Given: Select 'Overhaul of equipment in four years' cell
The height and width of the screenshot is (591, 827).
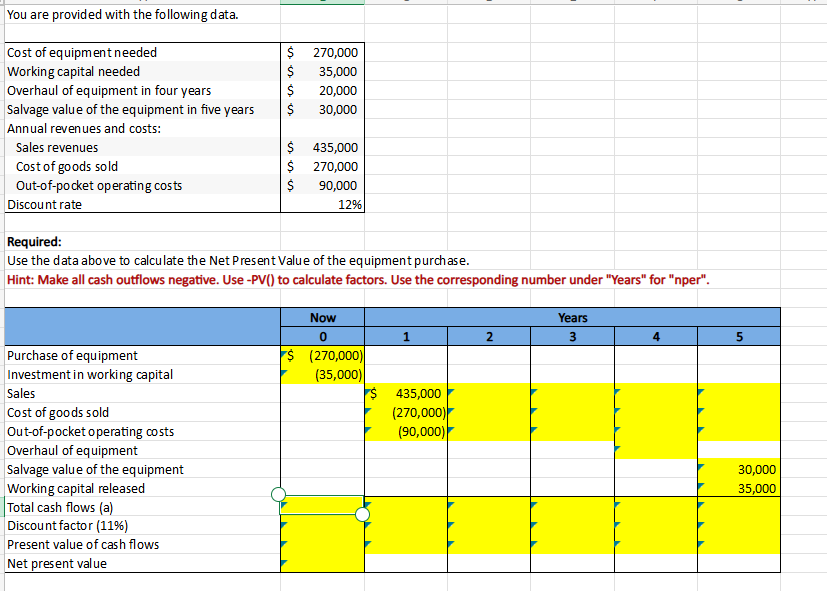Looking at the screenshot, I should click(142, 91).
